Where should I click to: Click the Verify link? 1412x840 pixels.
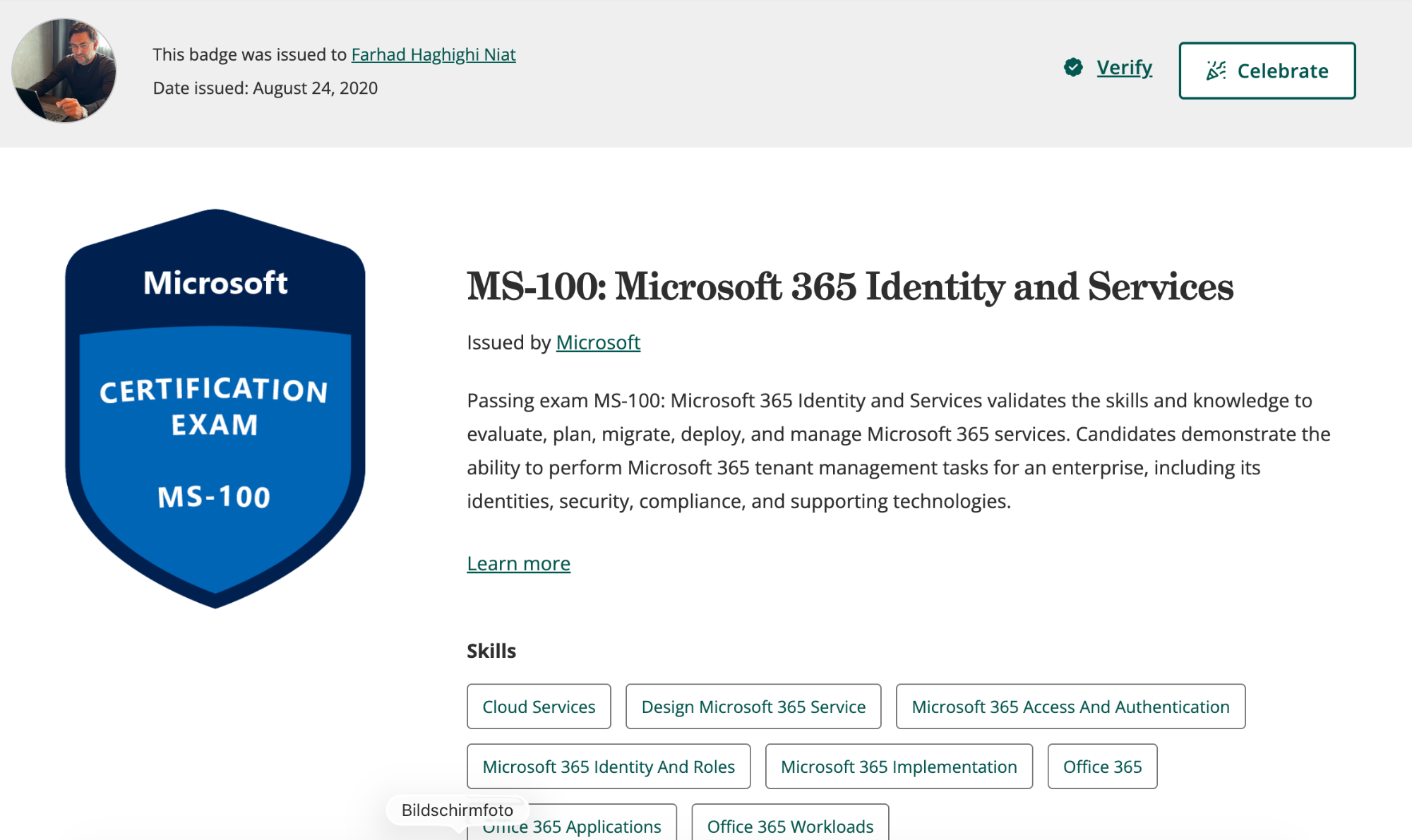(1124, 68)
